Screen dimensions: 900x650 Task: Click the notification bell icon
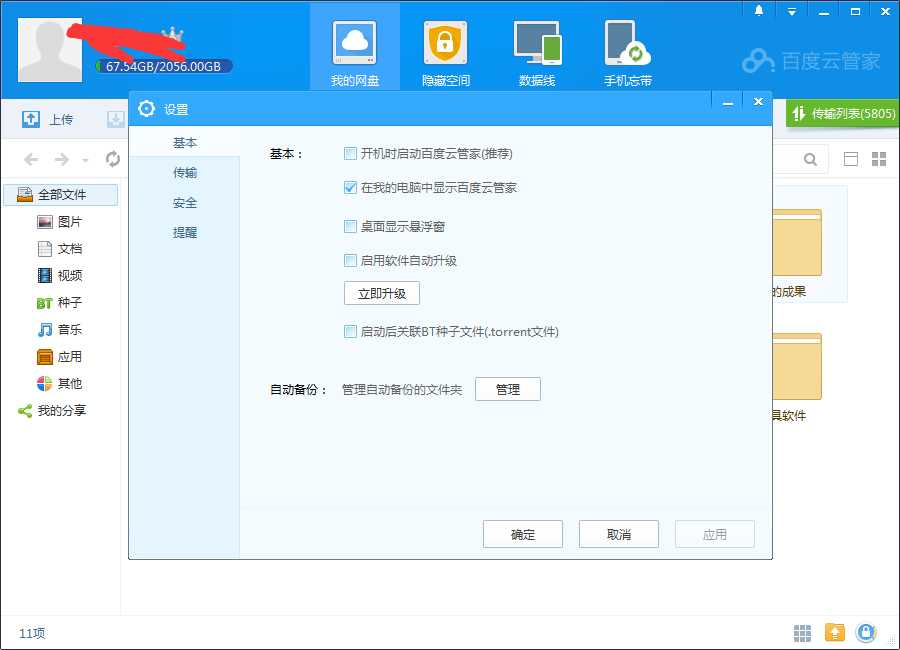coord(759,11)
